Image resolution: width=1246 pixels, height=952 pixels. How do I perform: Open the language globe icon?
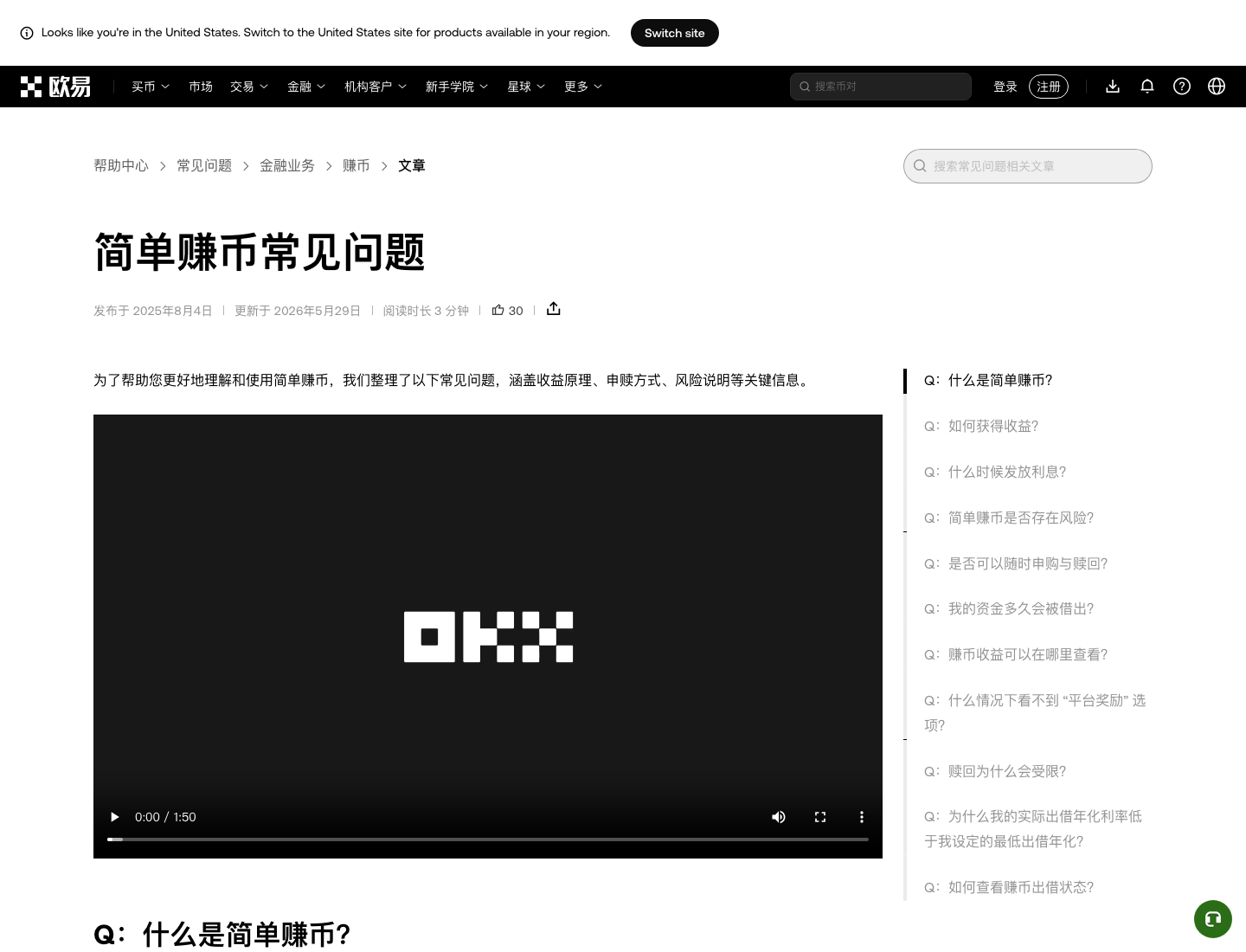click(1217, 87)
